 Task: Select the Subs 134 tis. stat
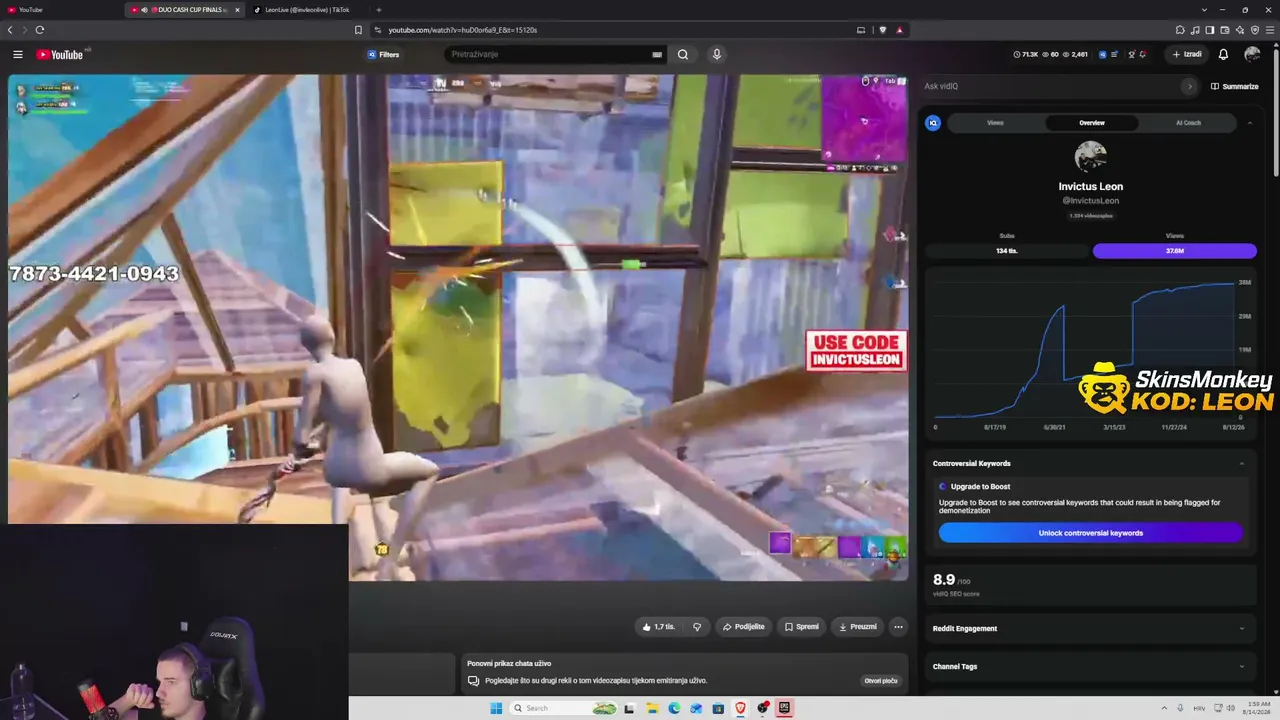(x=1007, y=251)
